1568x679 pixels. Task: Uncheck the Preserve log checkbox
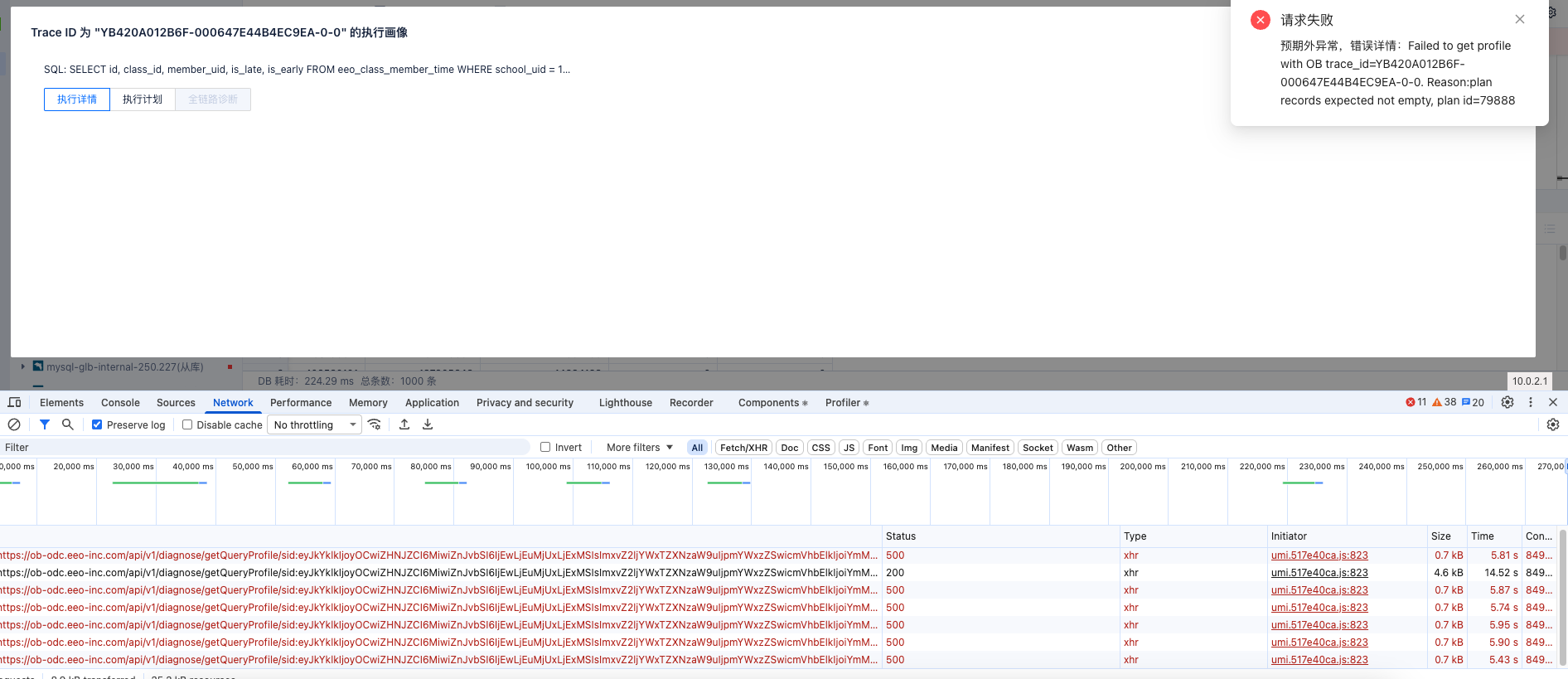pos(97,424)
